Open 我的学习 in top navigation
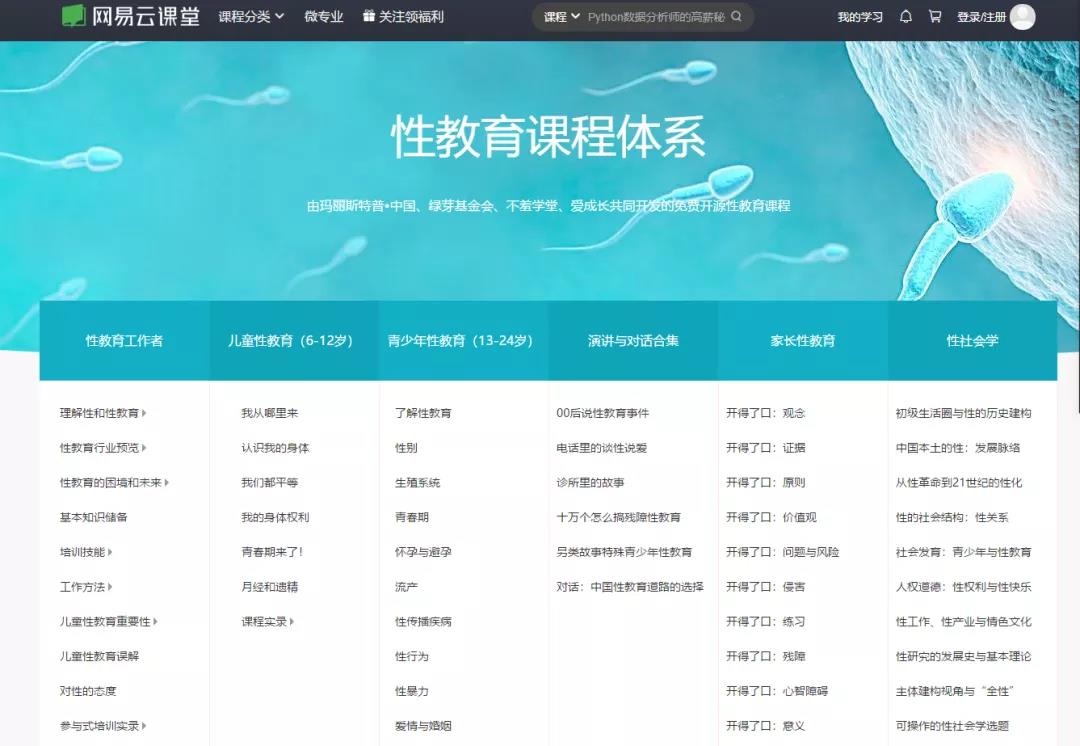 pyautogui.click(x=860, y=17)
